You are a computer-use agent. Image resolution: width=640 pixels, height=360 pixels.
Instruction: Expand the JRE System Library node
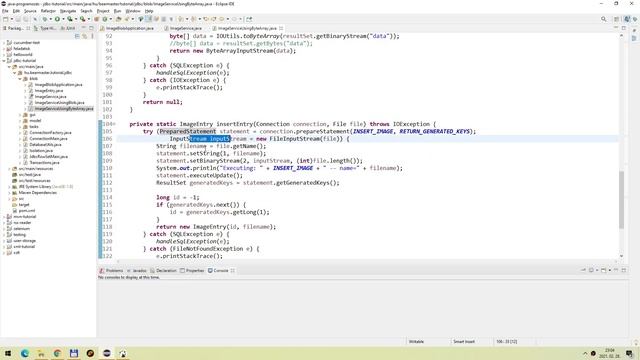(x=9, y=187)
